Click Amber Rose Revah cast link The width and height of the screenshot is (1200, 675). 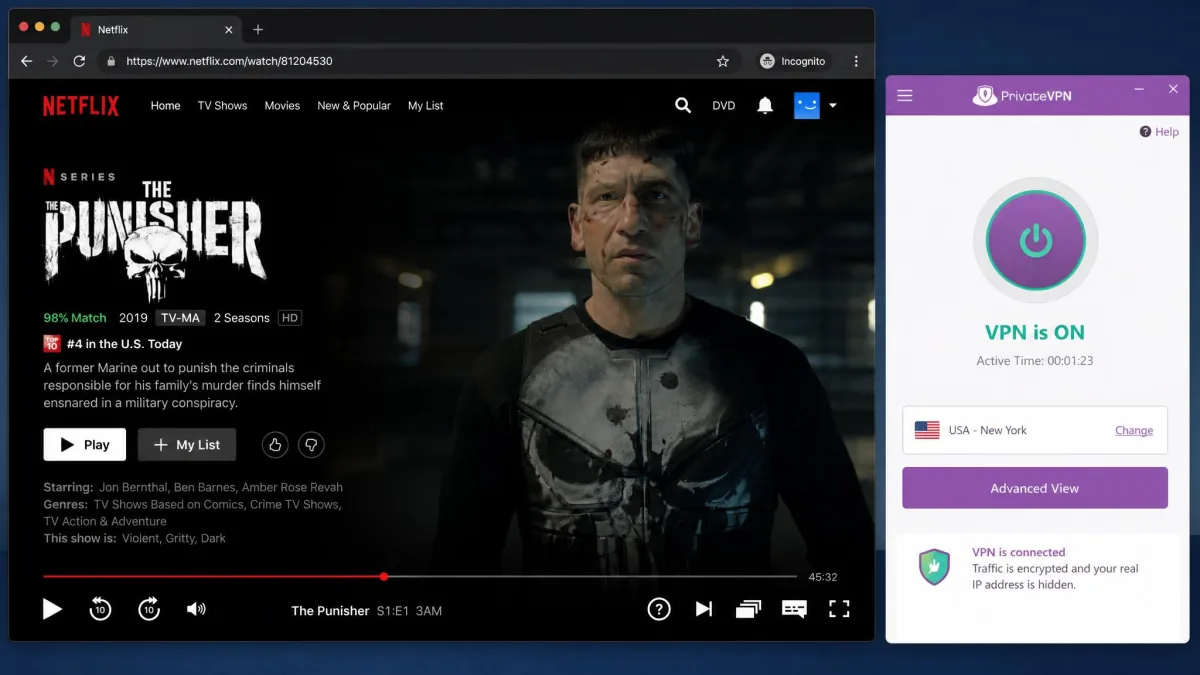pos(292,487)
